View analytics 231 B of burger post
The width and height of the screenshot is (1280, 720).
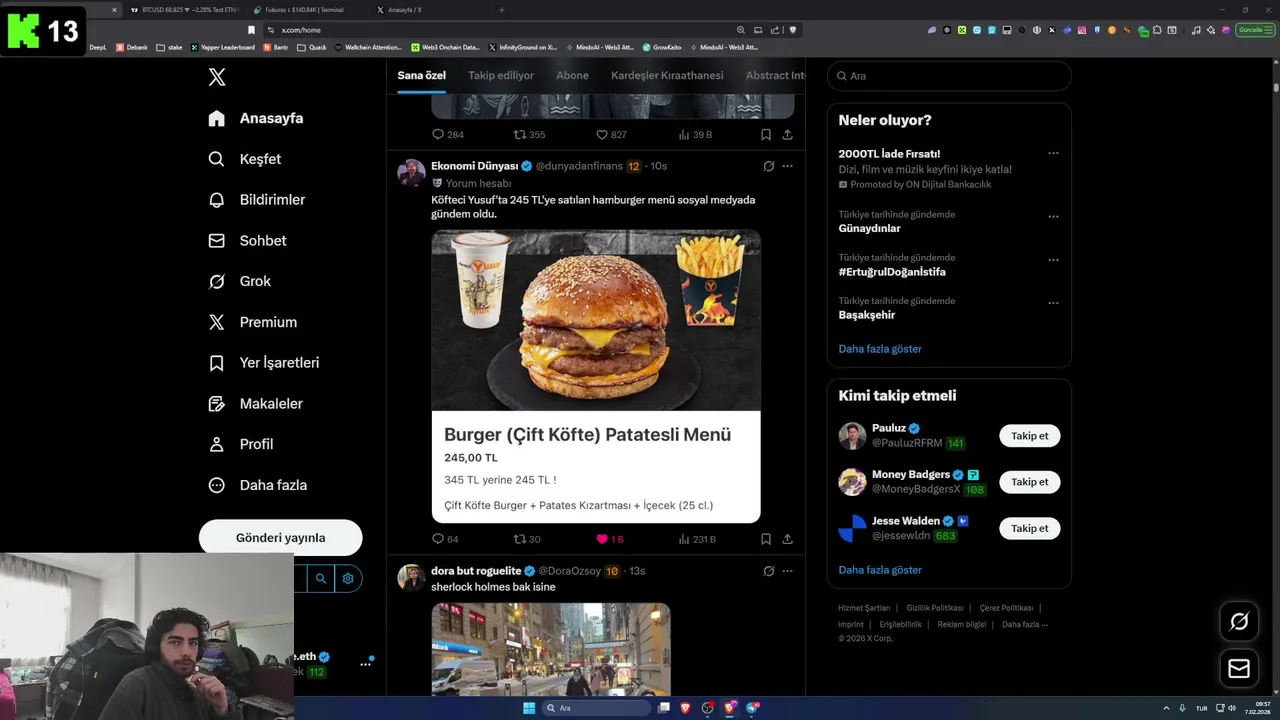697,539
